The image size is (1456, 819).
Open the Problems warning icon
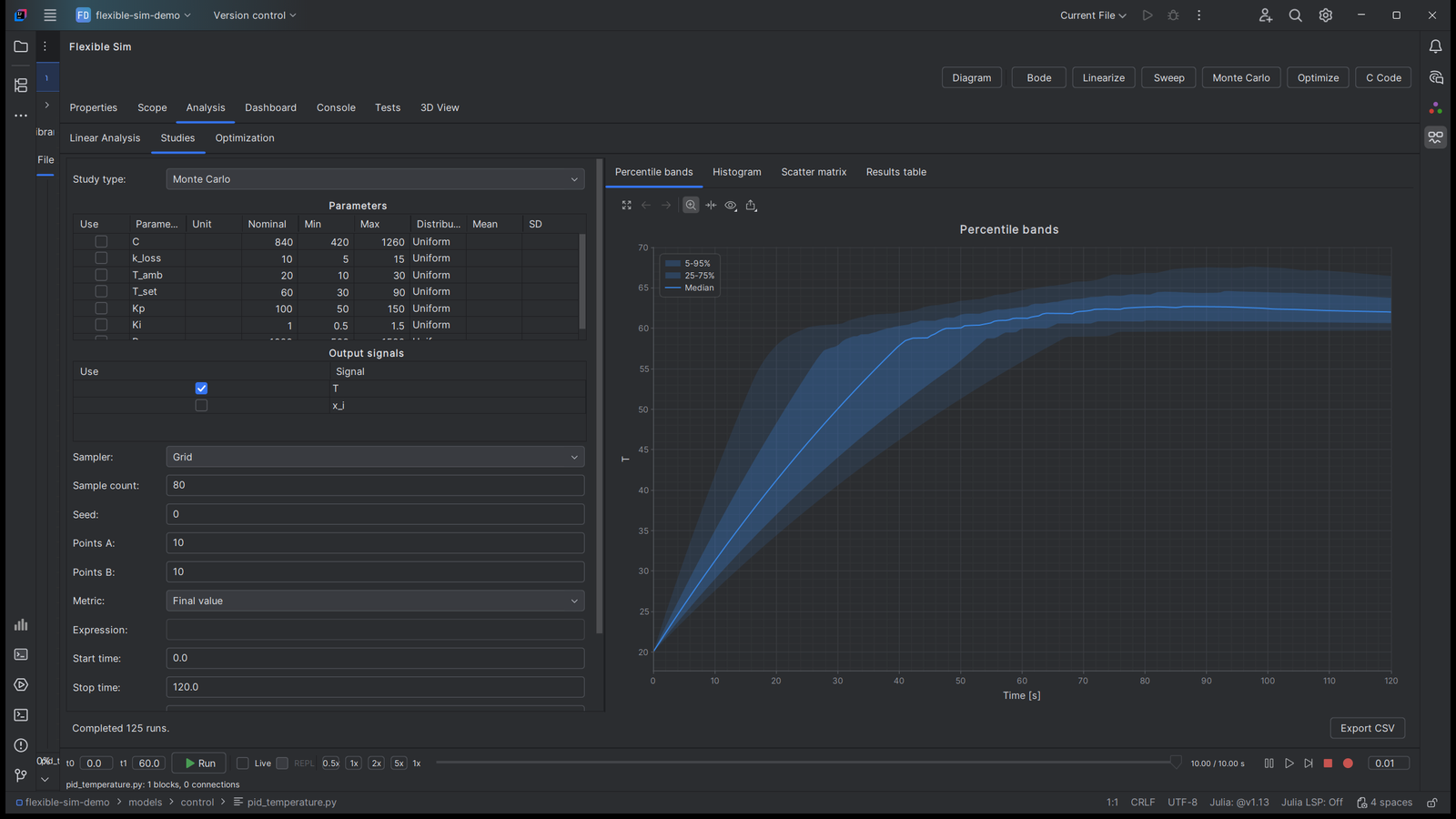coord(21,745)
